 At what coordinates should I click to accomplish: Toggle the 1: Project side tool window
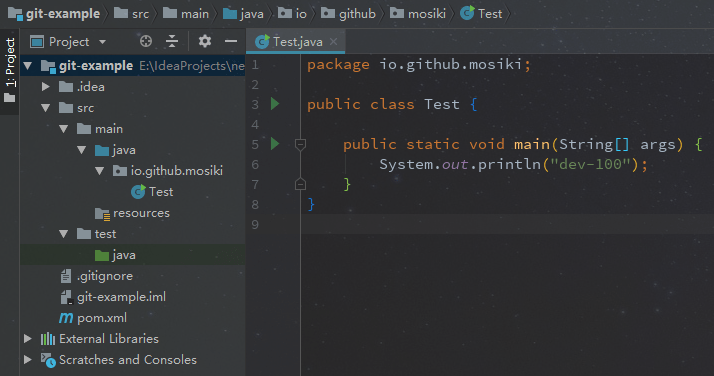coord(10,71)
